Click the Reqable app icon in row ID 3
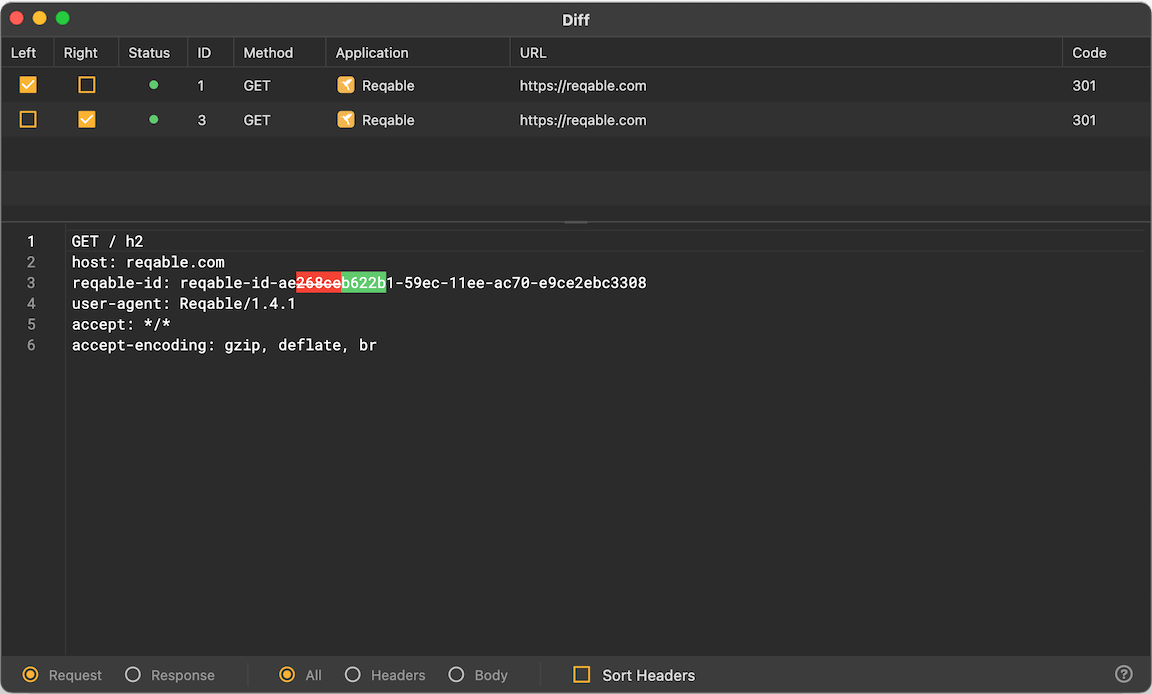Viewport: 1152px width, 694px height. [345, 119]
